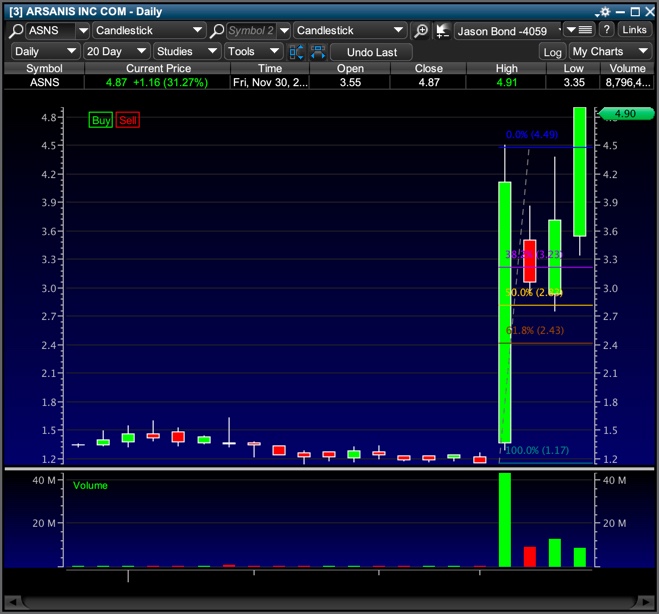The width and height of the screenshot is (659, 614).
Task: Click the 4.87 +1.16 (31.27%) price cell
Action: (157, 82)
